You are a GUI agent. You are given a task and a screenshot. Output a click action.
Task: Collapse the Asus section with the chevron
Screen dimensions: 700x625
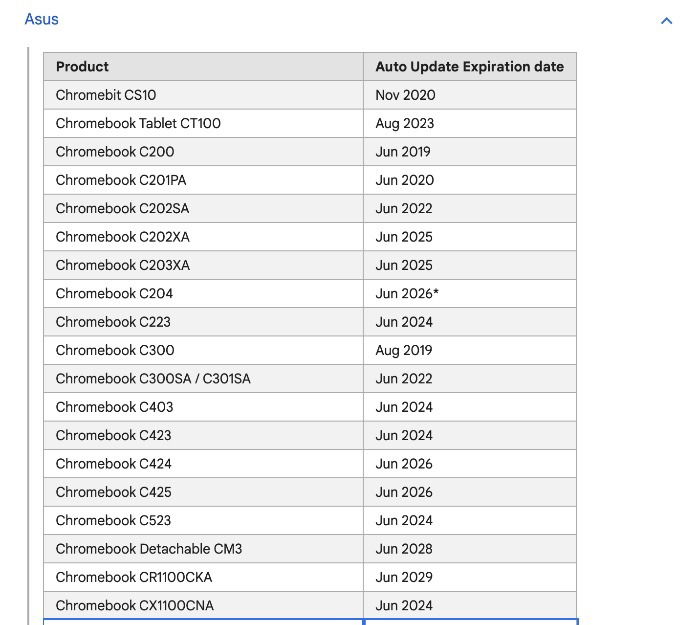coord(666,20)
